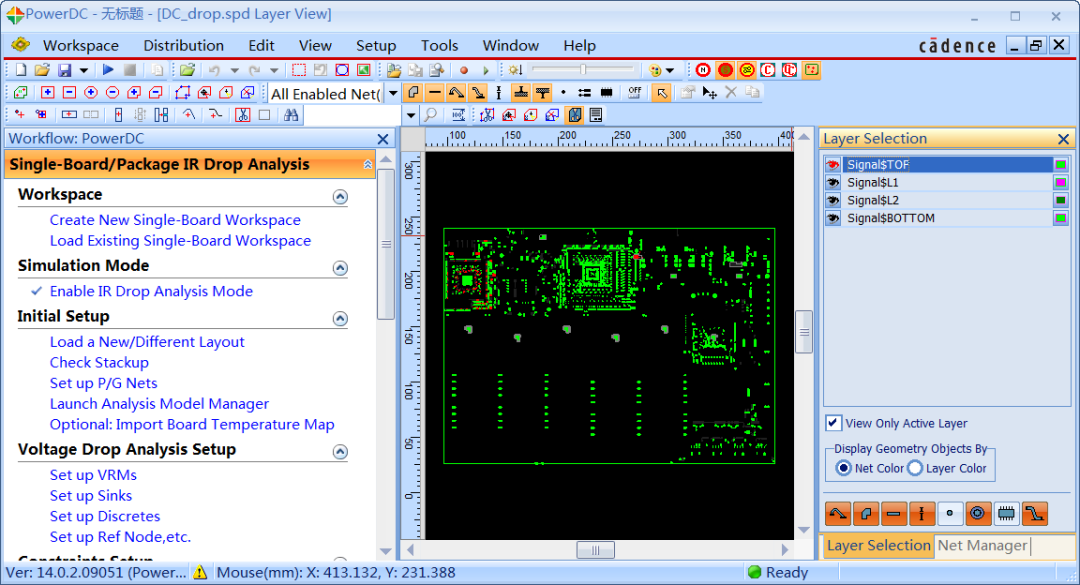Save the workspace with the floppy icon
Image resolution: width=1080 pixels, height=585 pixels.
[65, 70]
